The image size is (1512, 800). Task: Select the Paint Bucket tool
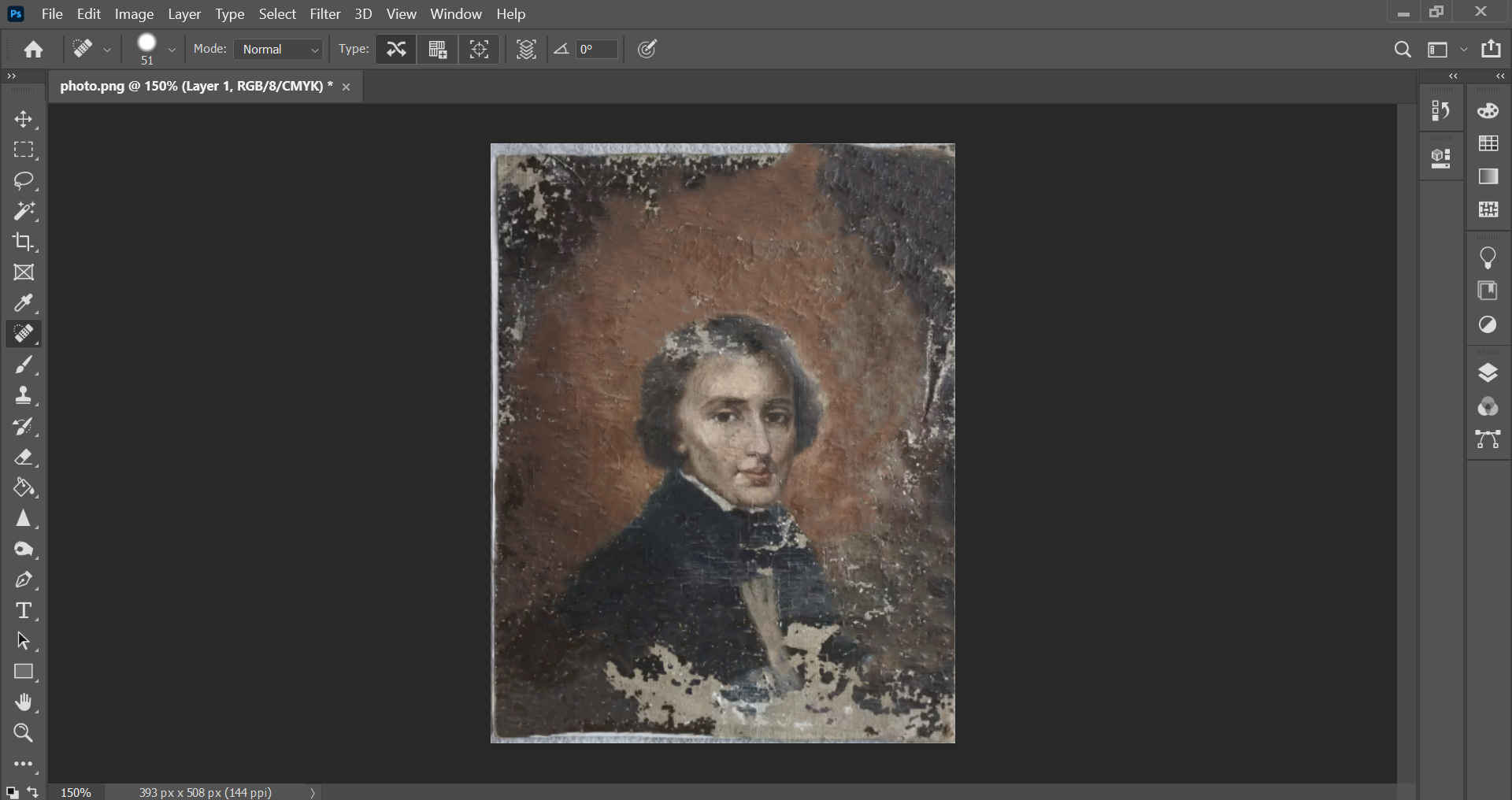(24, 488)
